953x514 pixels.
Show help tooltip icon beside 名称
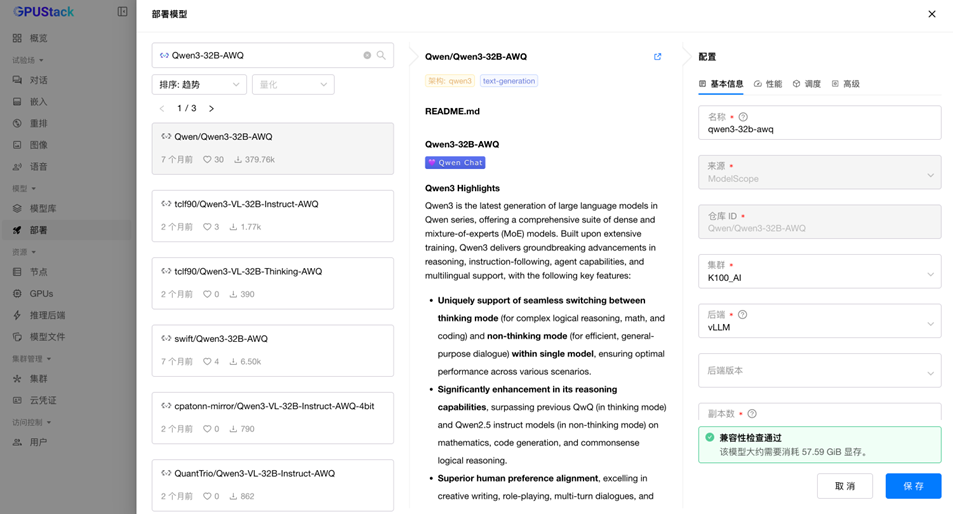click(x=743, y=117)
